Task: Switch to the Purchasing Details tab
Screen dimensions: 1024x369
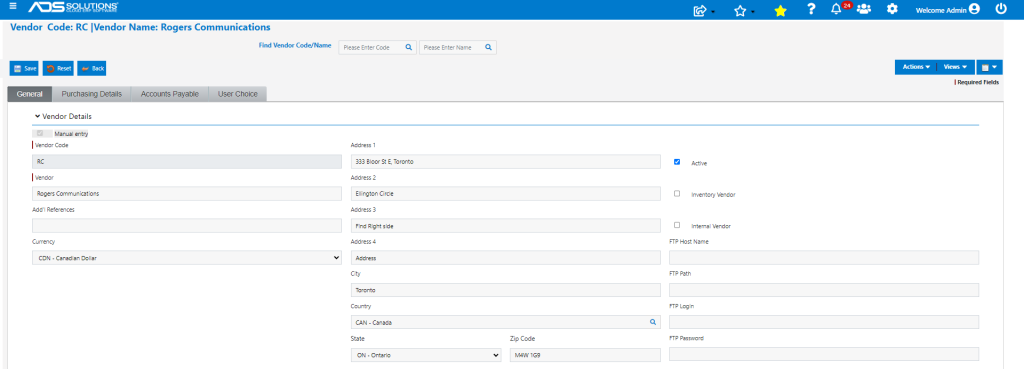Action: click(x=91, y=94)
